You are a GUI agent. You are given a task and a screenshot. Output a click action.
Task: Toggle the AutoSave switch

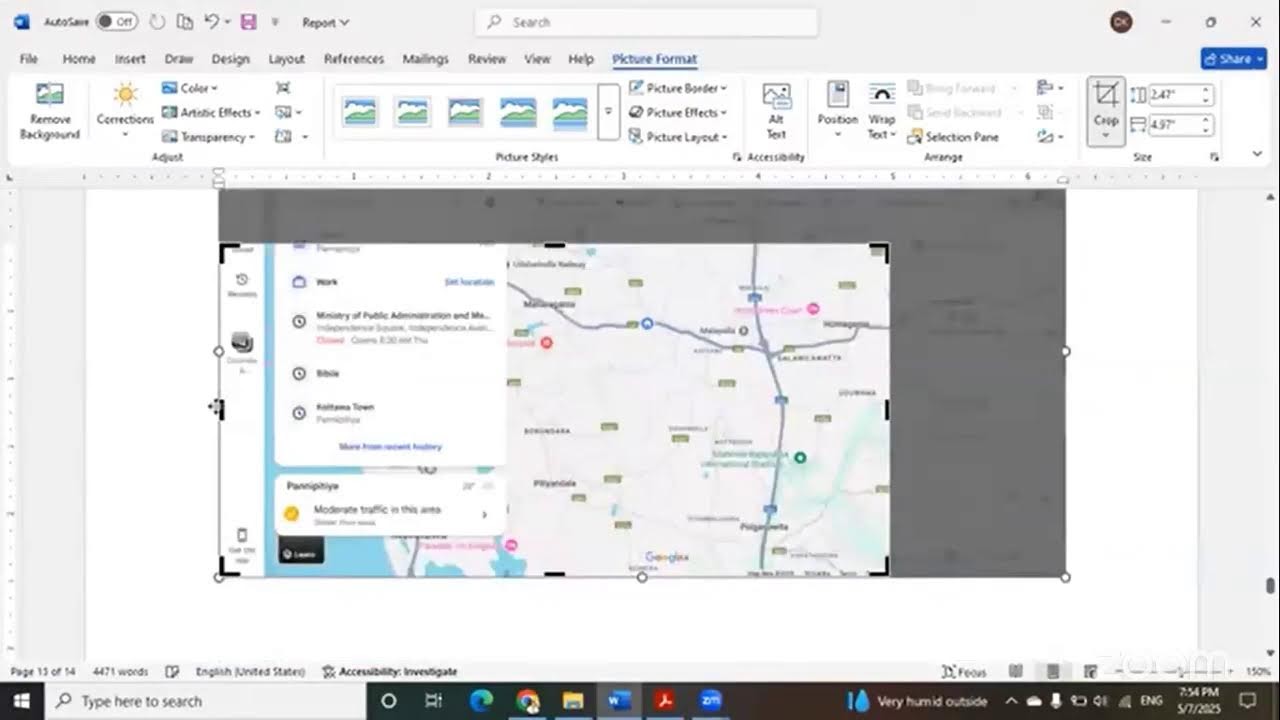click(x=117, y=22)
